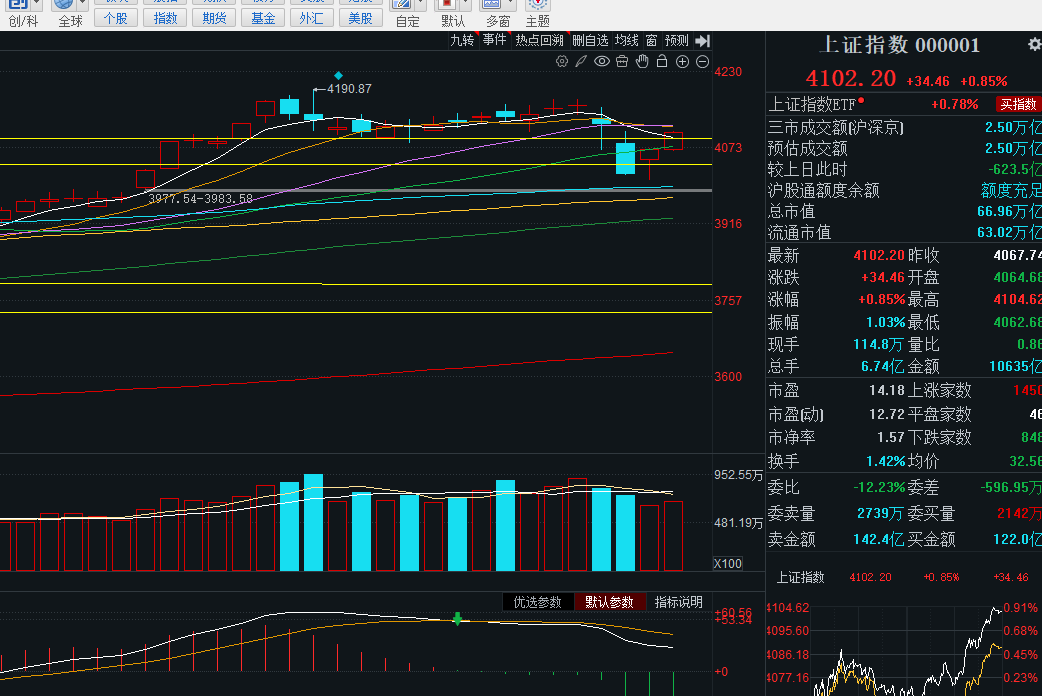Switch to the 事件 events tab
The height and width of the screenshot is (696, 1042).
coord(494,41)
